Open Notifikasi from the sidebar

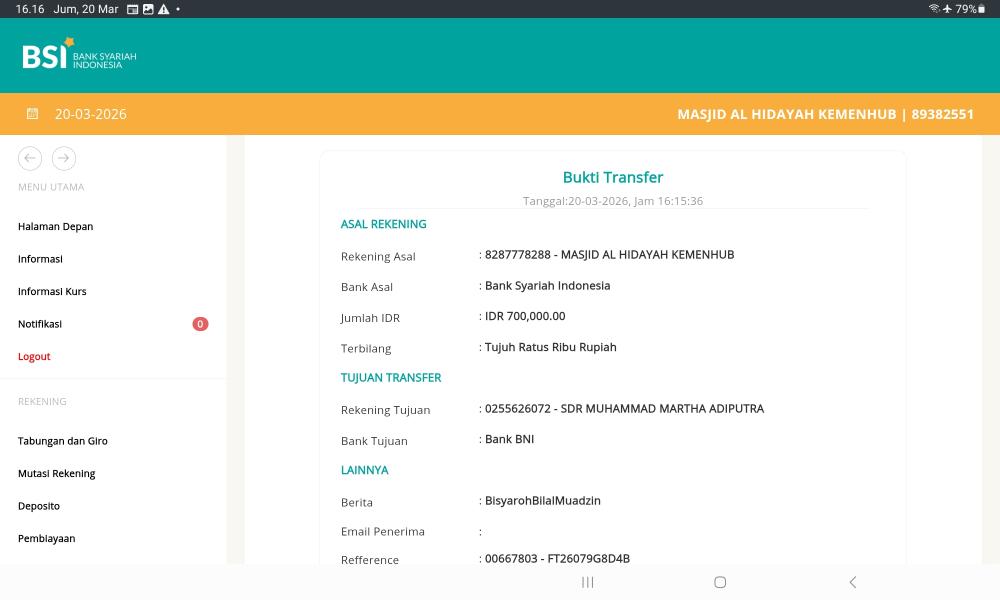tap(40, 324)
